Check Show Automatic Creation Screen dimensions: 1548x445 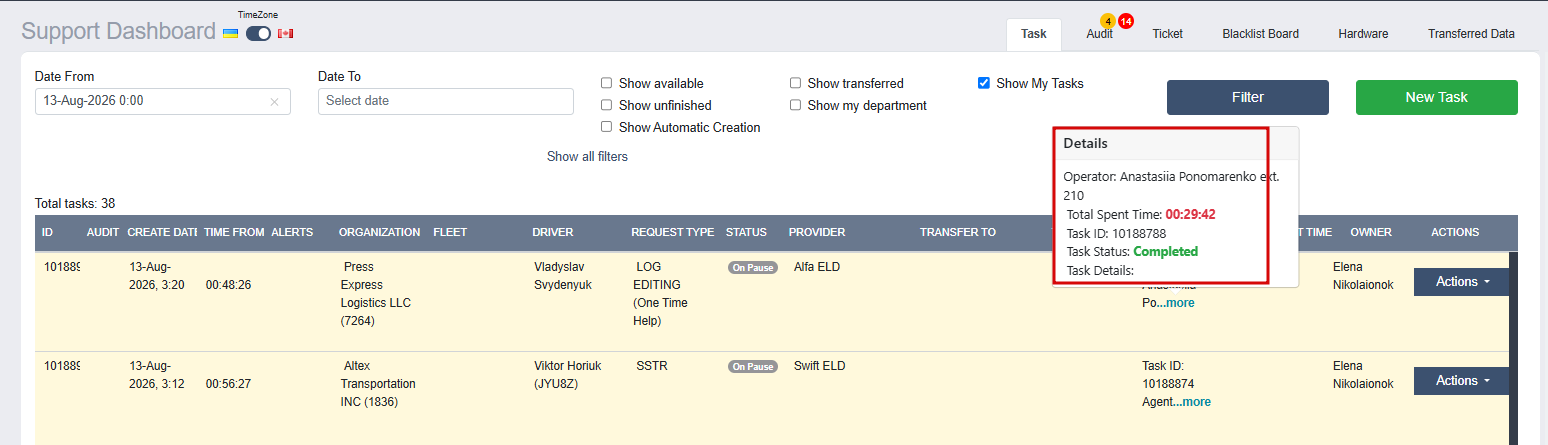tap(606, 127)
